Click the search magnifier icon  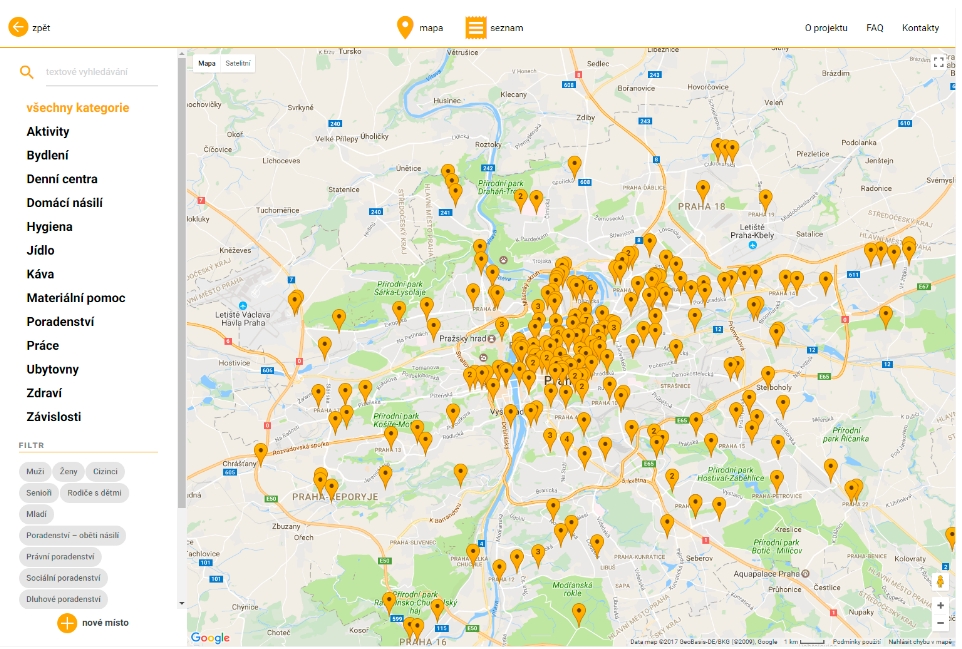point(27,72)
